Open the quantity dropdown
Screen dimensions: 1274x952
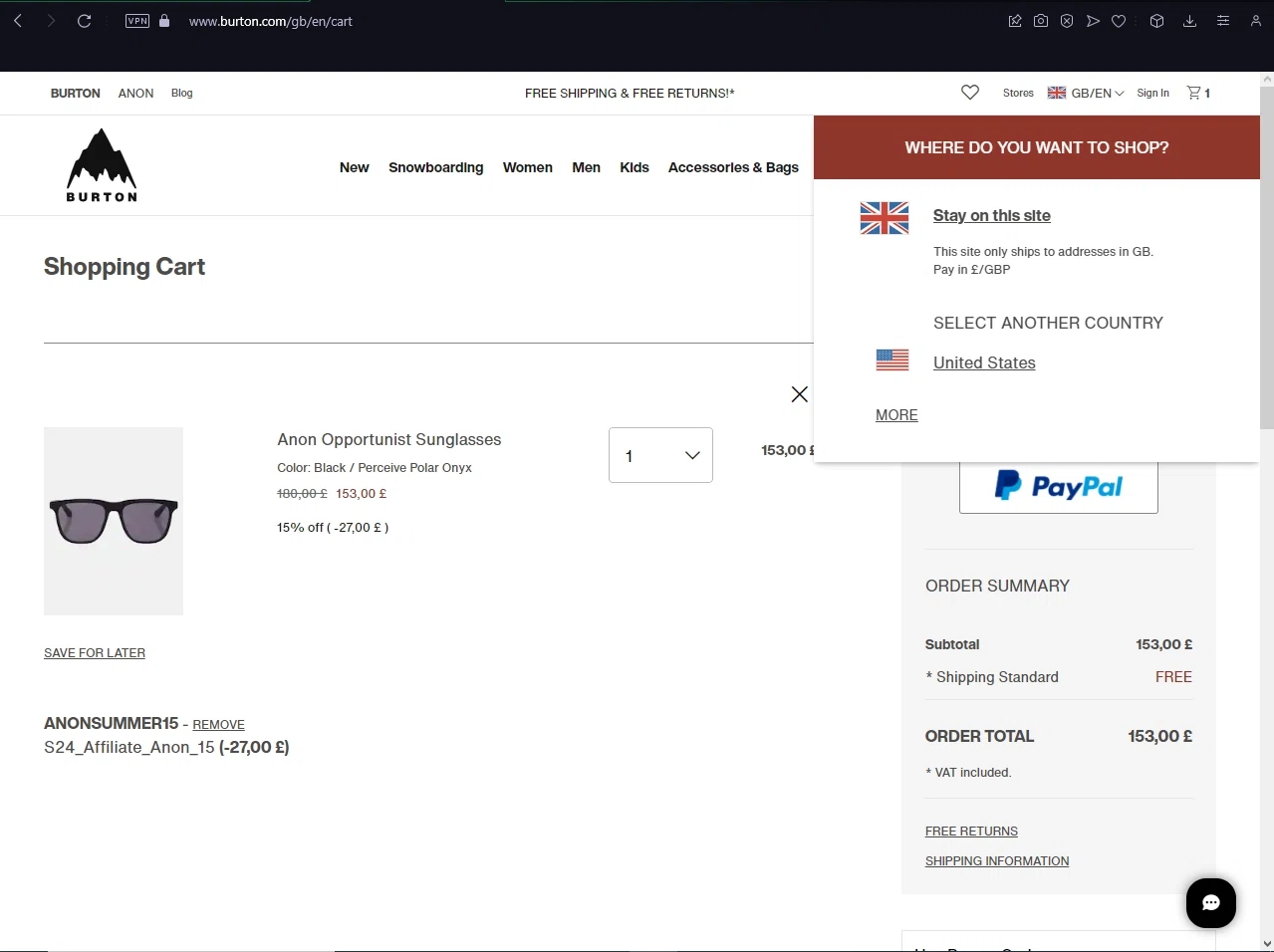click(660, 455)
